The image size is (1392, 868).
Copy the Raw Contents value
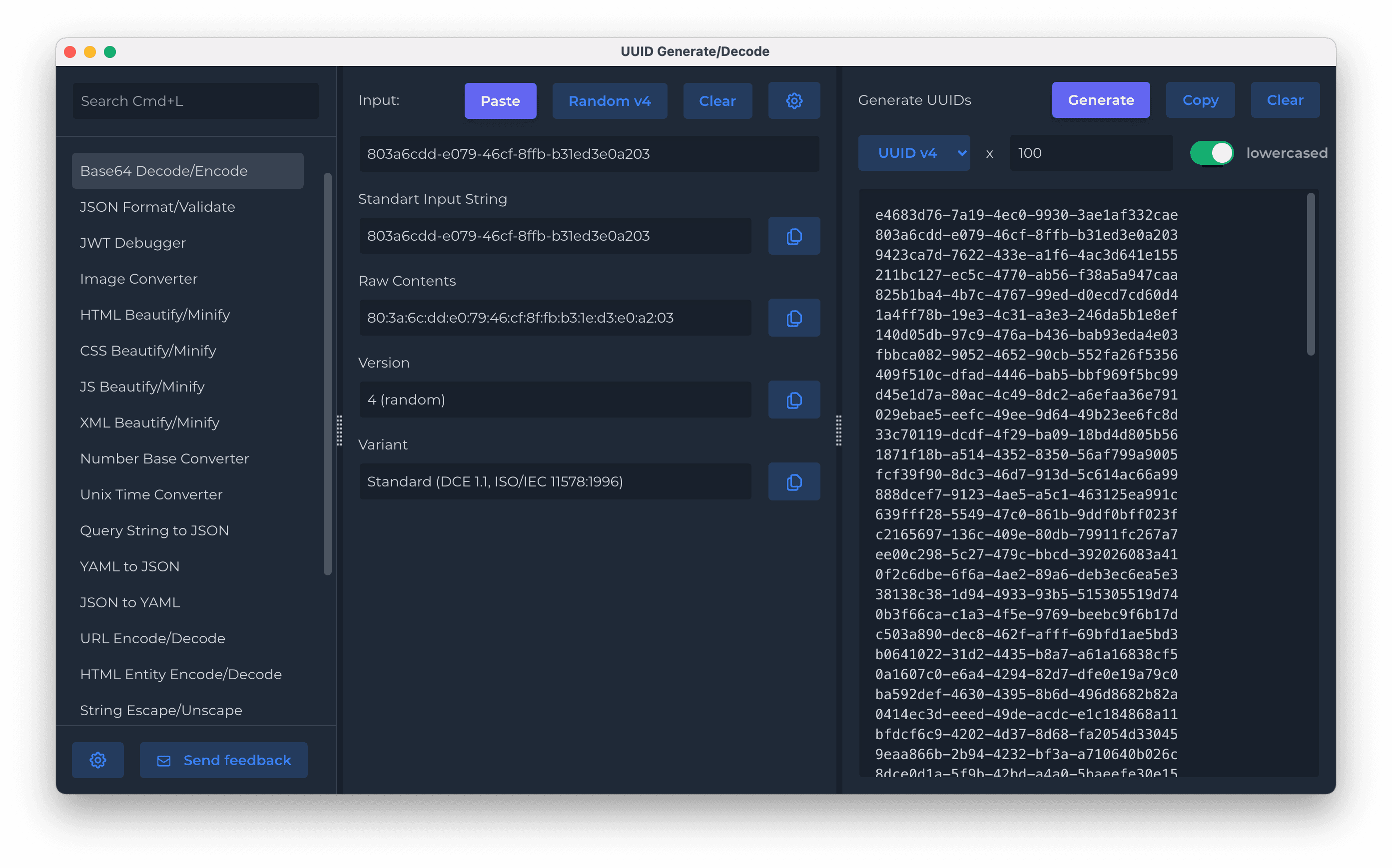point(793,318)
